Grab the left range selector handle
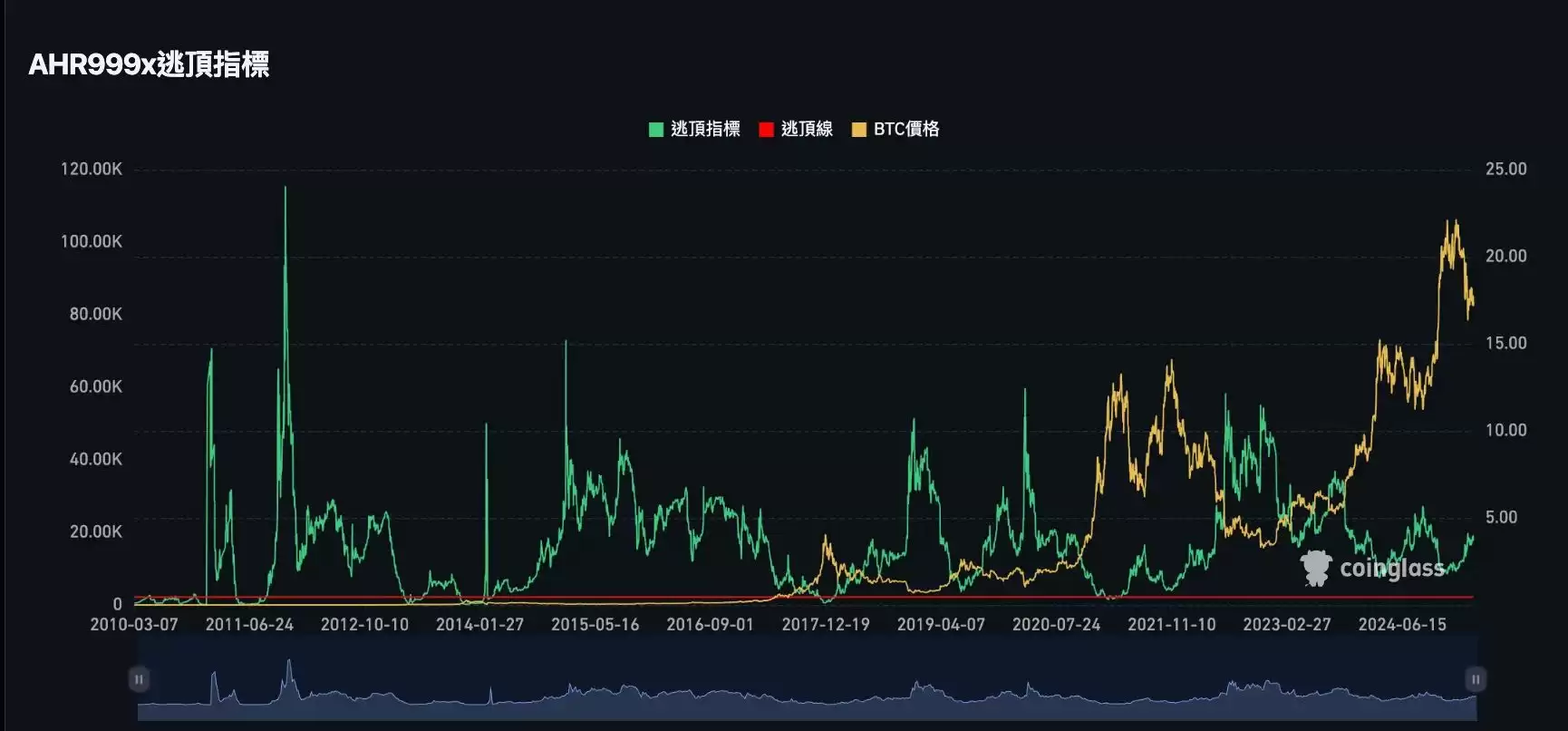 (x=139, y=679)
